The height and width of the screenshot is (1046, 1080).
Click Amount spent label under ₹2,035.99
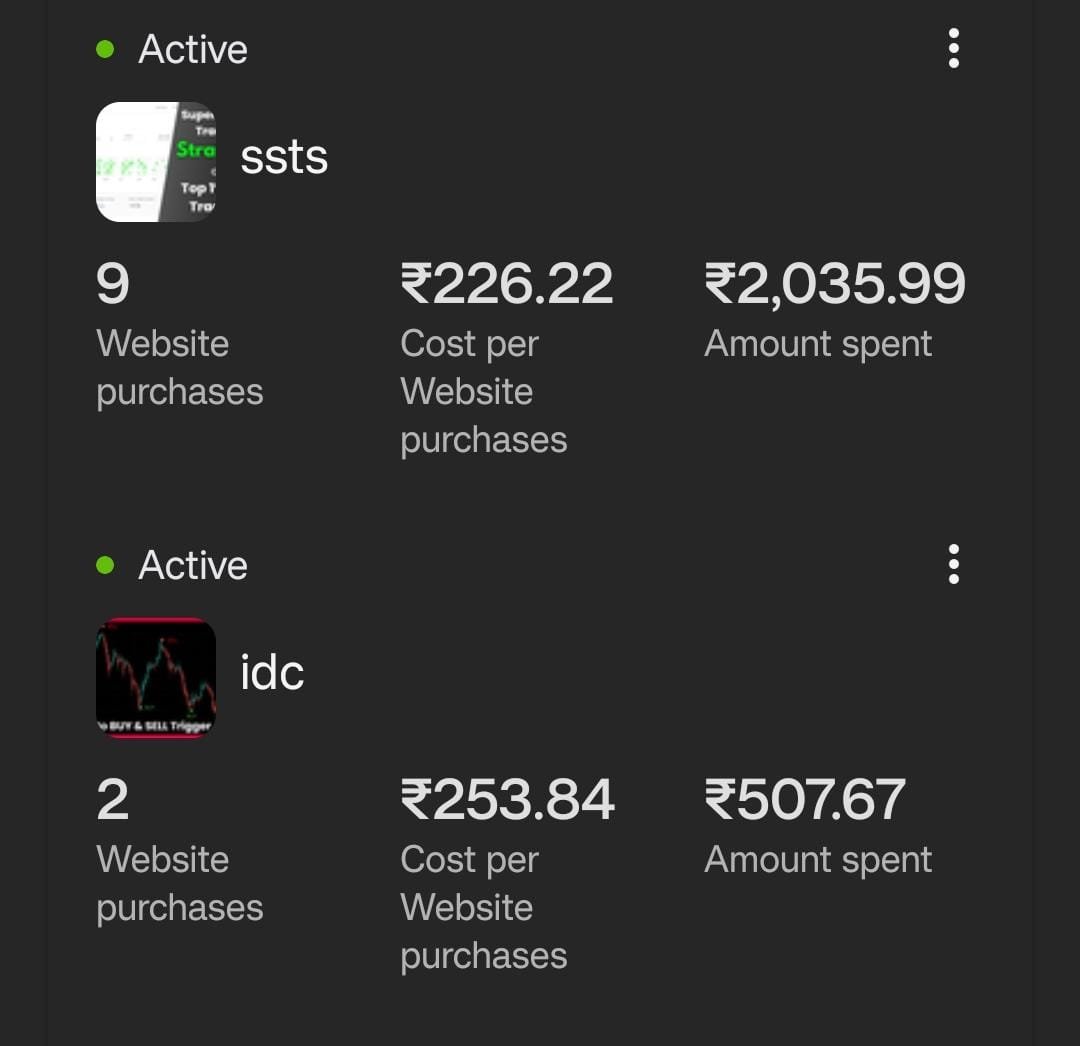pyautogui.click(x=818, y=344)
